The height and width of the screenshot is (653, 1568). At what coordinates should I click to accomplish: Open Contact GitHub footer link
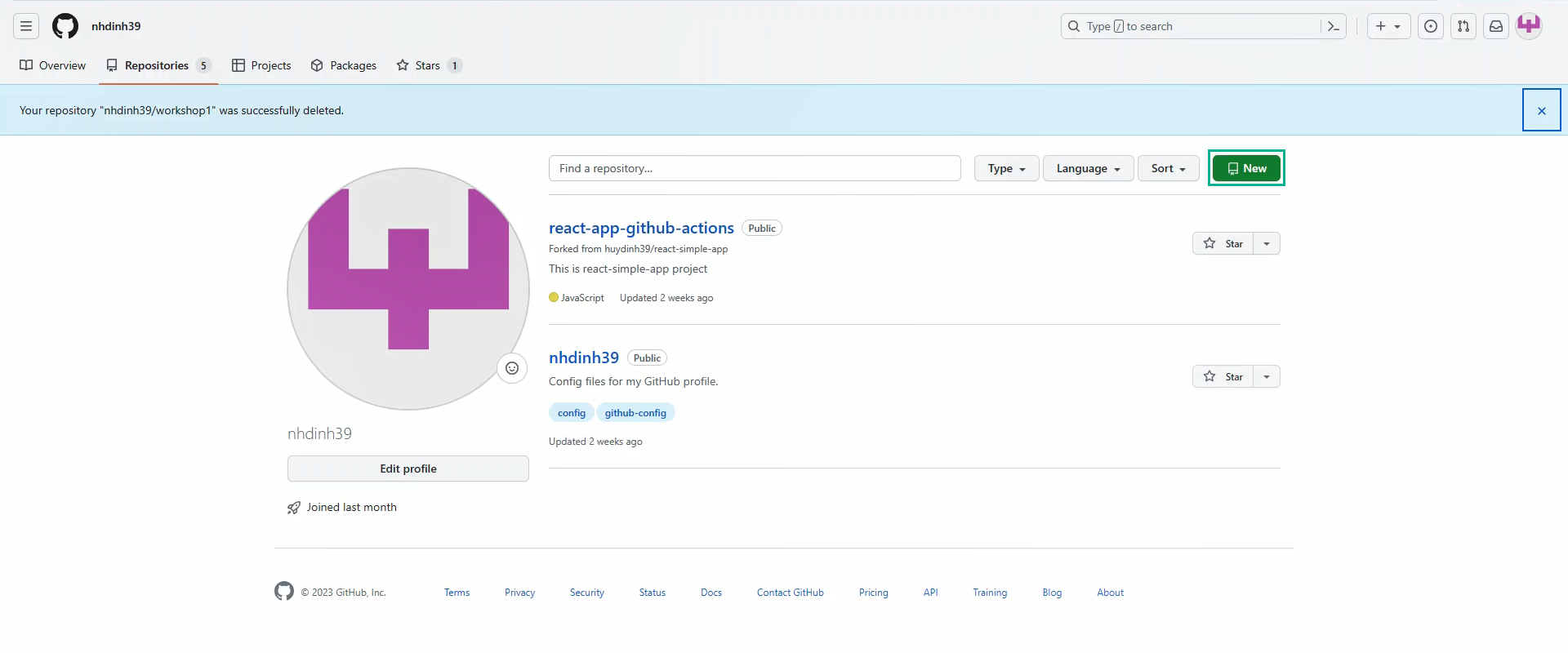[791, 593]
